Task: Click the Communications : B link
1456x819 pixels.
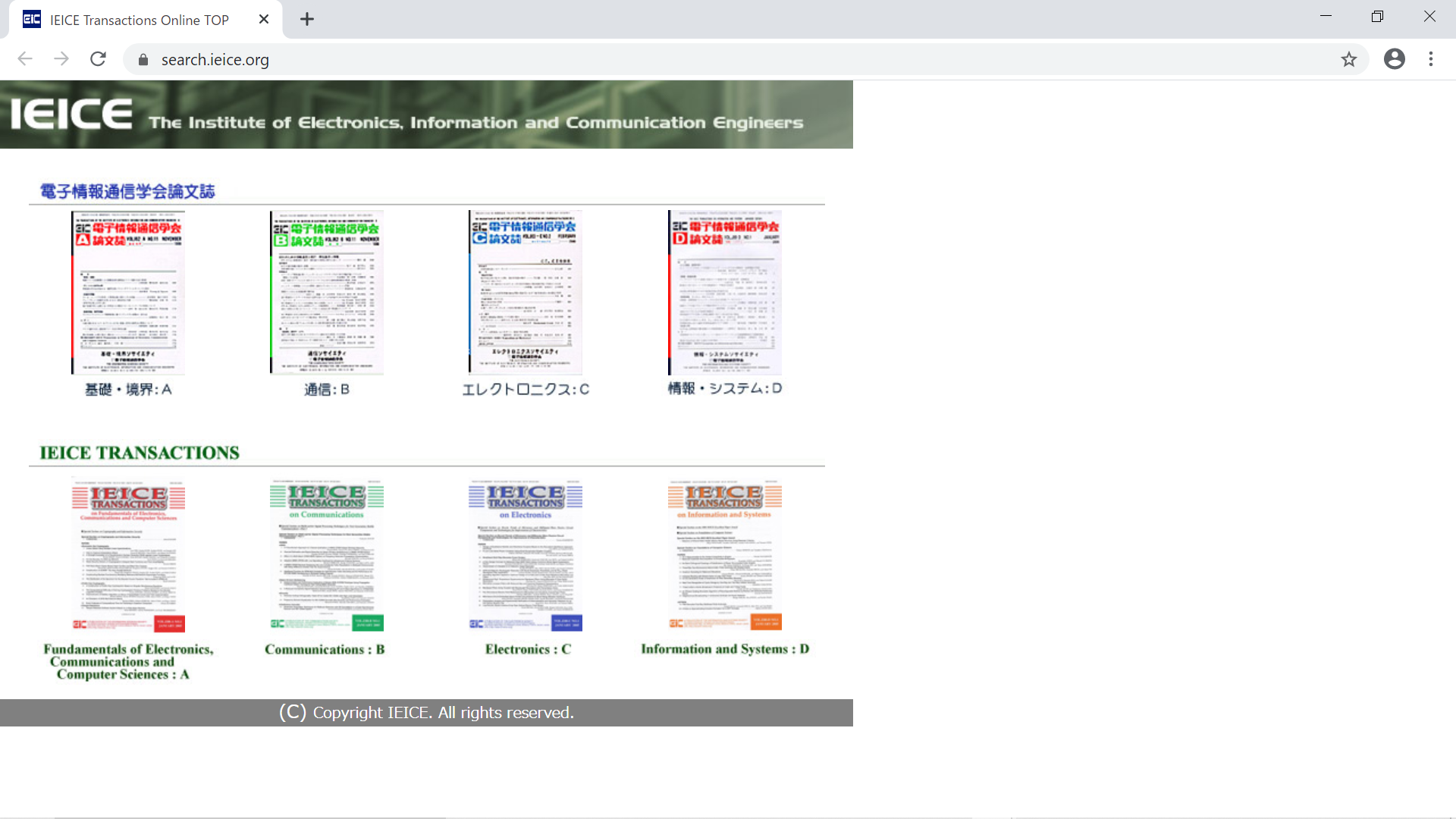Action: point(325,650)
